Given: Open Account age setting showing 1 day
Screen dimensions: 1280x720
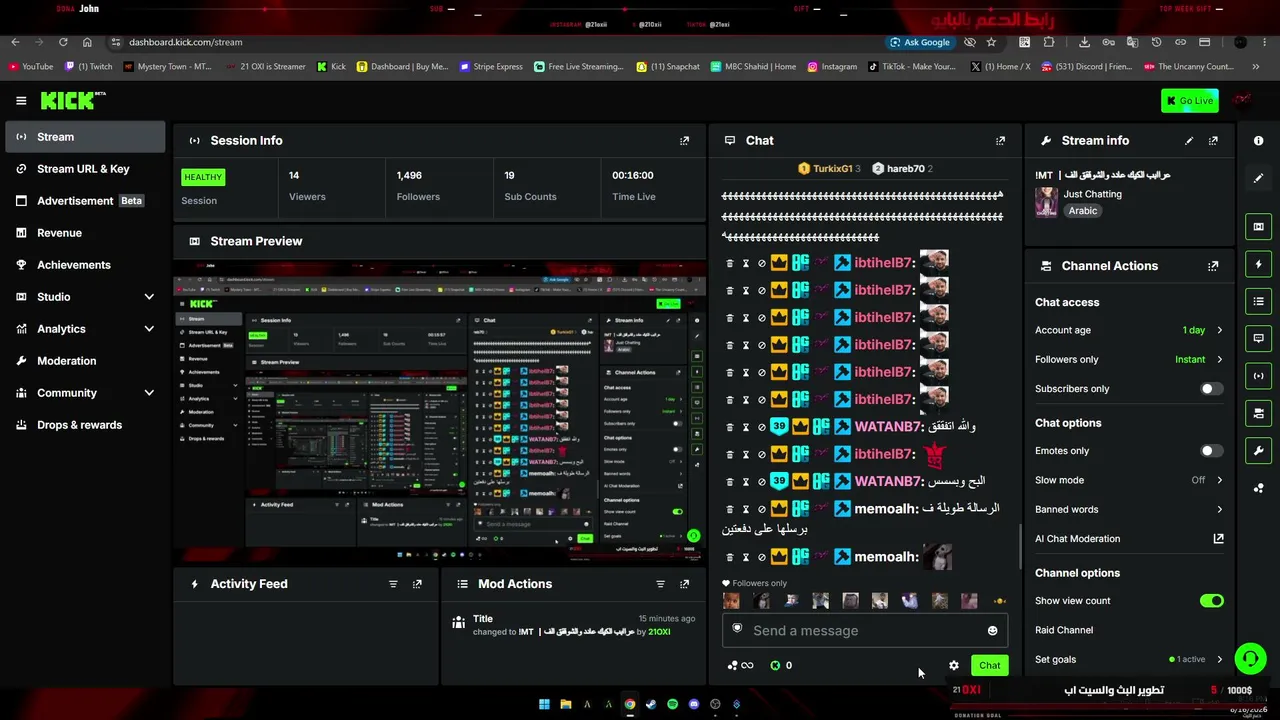Looking at the screenshot, I should [x=1129, y=330].
